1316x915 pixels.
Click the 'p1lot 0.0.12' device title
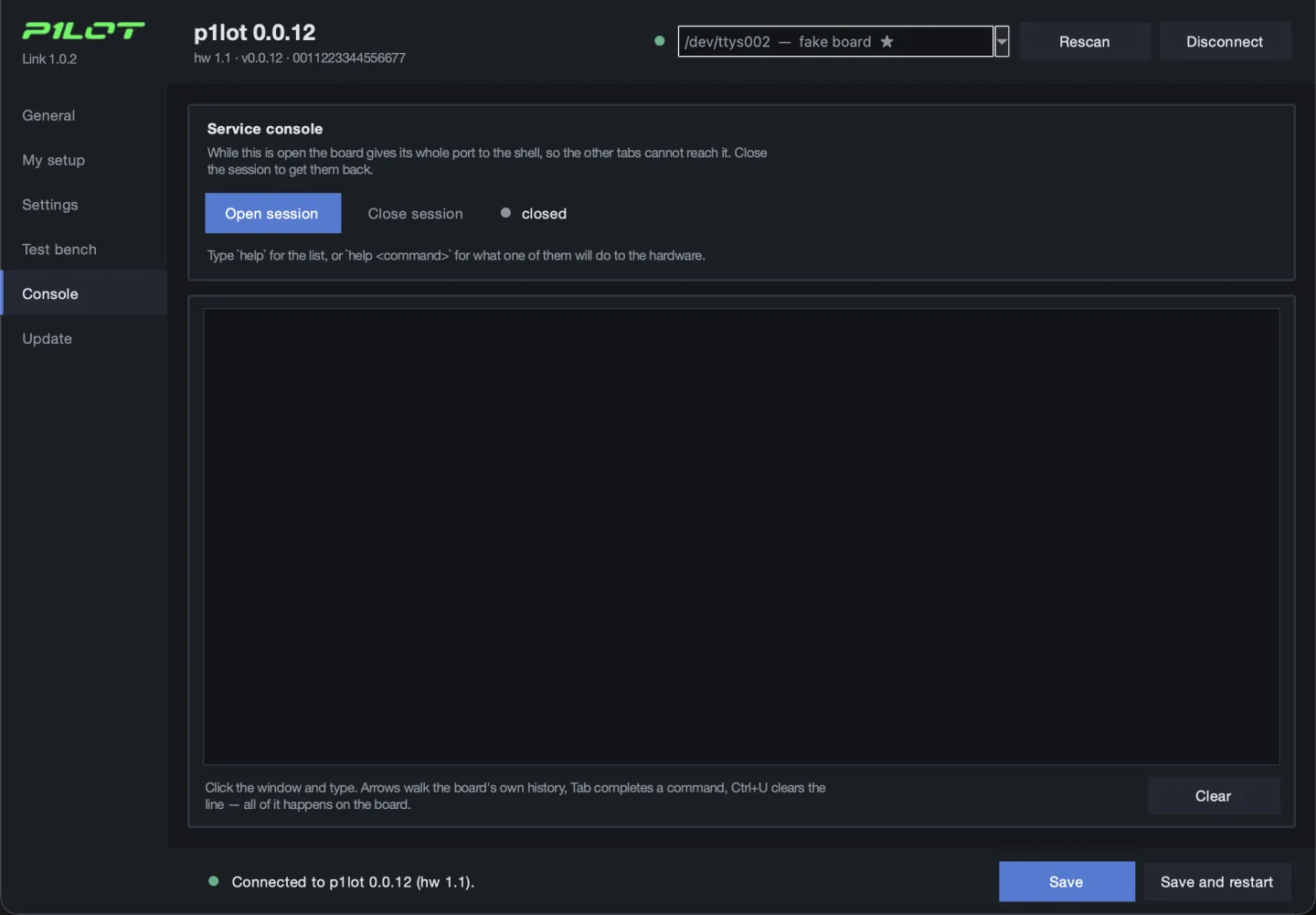point(255,33)
